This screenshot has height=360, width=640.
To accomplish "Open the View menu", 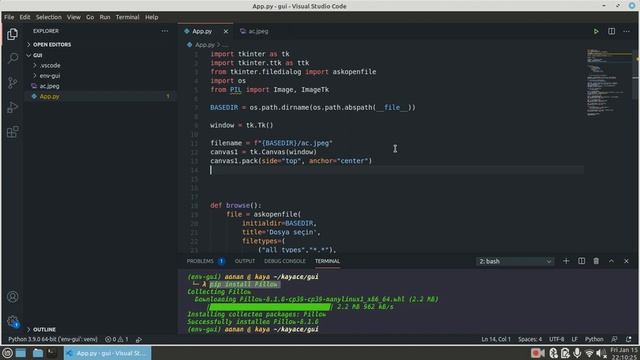I will 74,17.
